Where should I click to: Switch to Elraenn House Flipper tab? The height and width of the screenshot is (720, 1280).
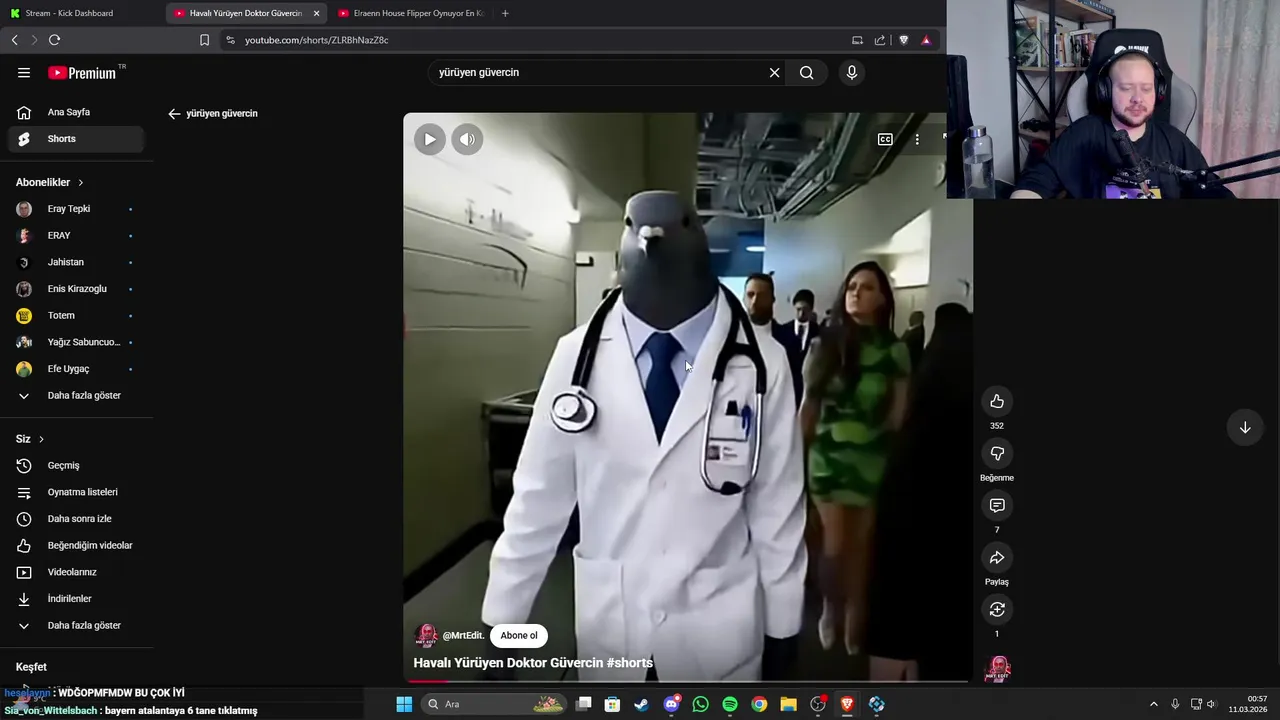pos(410,13)
